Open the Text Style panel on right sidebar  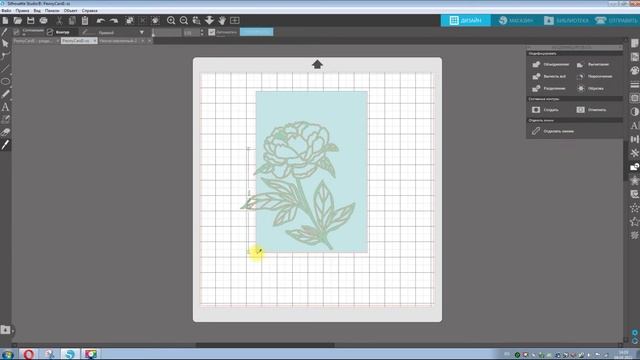pos(634,126)
